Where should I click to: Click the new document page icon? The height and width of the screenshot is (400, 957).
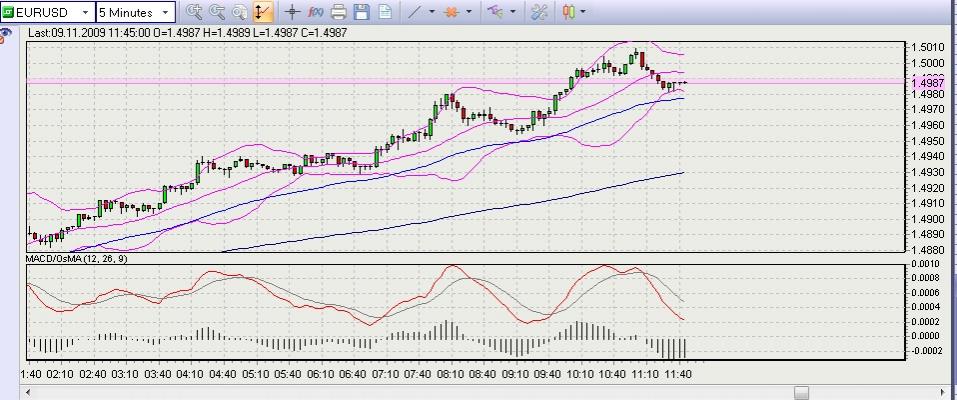tap(385, 12)
